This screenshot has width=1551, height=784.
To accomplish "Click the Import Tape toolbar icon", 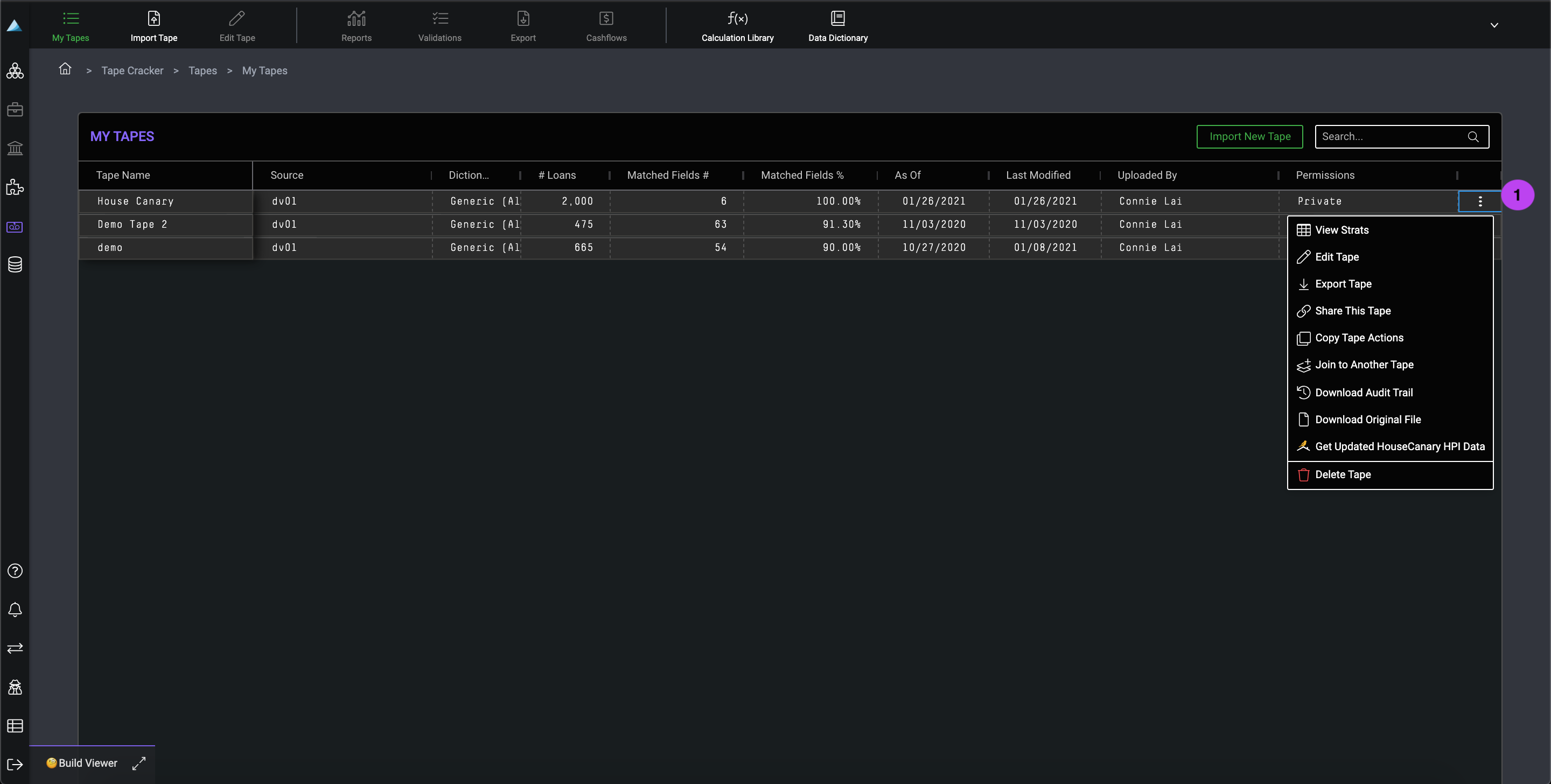I will (153, 26).
